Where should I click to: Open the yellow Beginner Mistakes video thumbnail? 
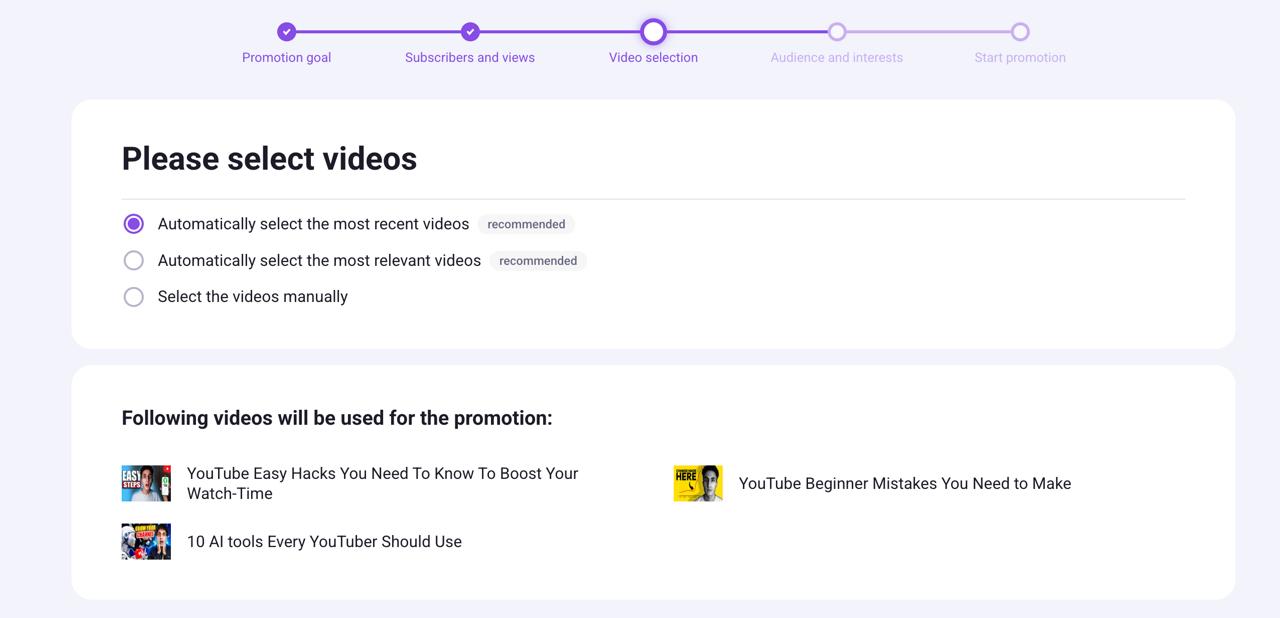click(x=698, y=483)
